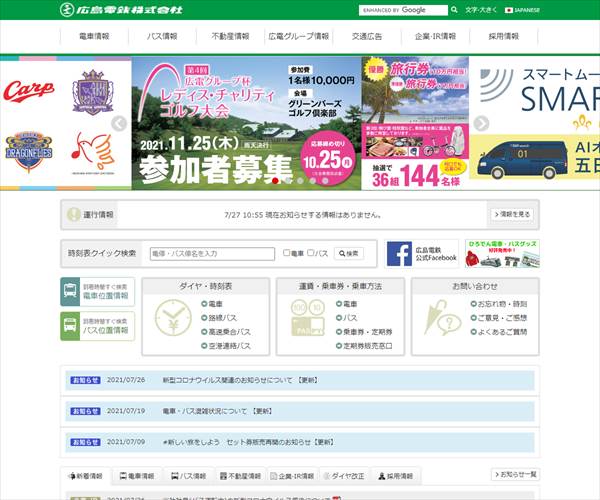Select the JAPANESE language flag link
Screen dimensions: 600x500
(522, 10)
